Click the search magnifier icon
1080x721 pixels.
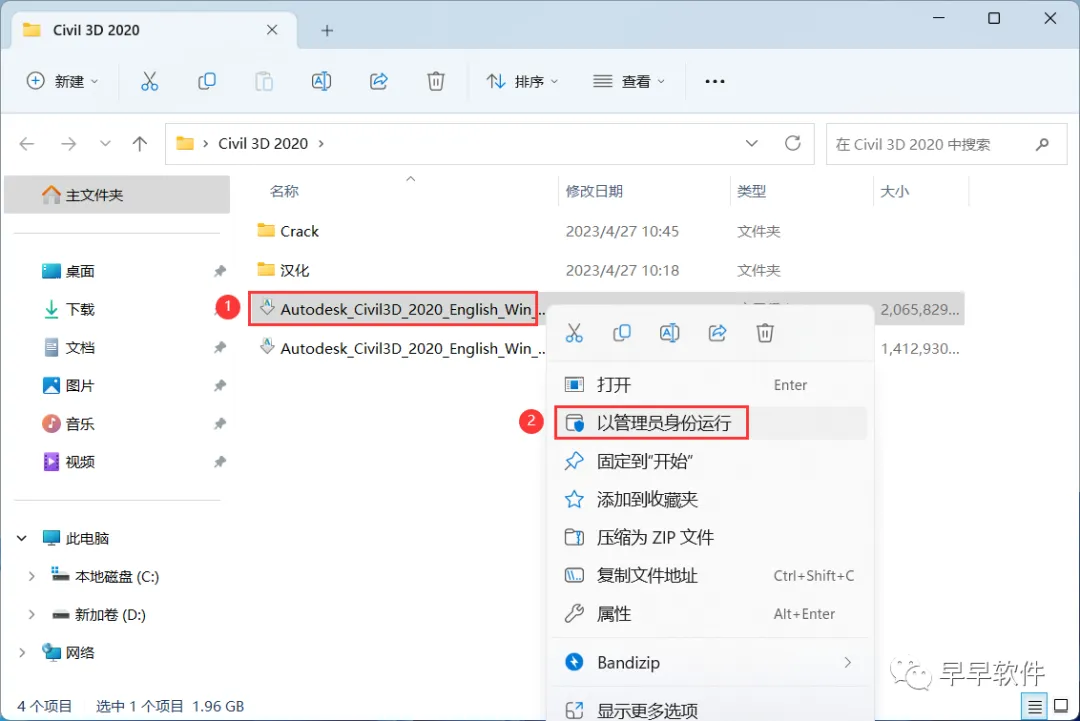click(x=1042, y=144)
